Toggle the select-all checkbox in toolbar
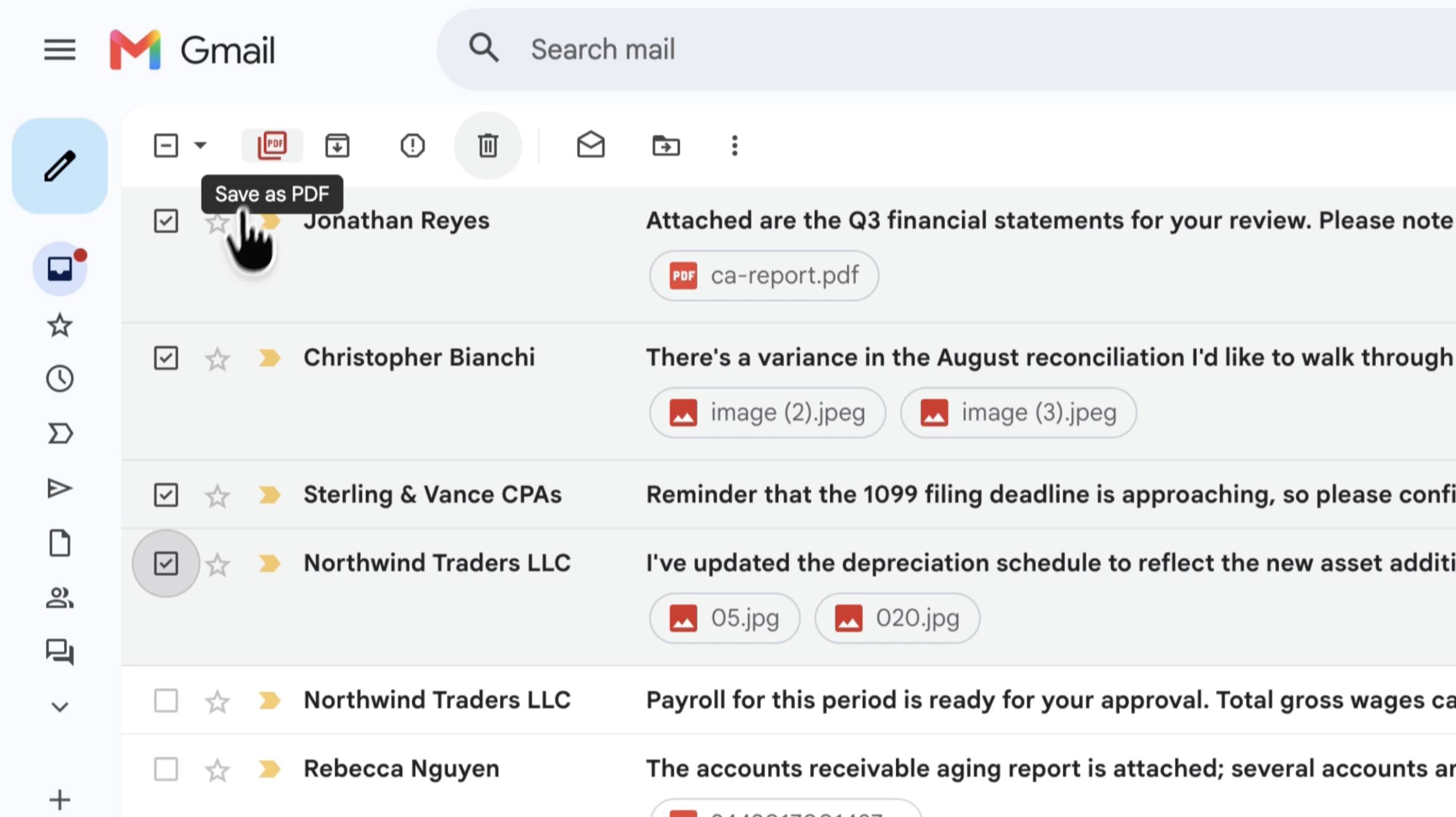 point(166,145)
